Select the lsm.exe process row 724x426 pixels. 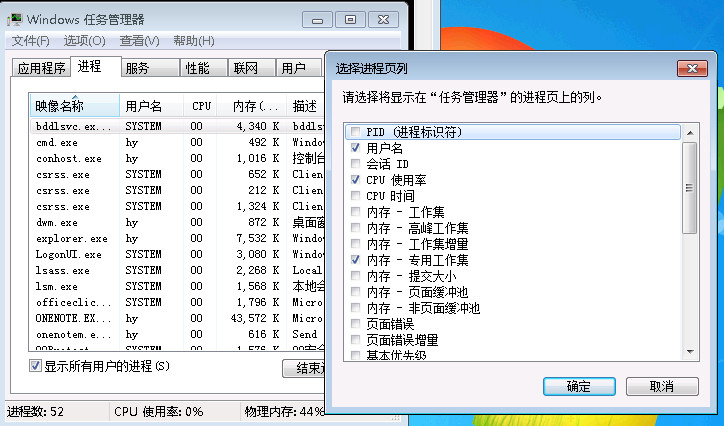pyautogui.click(x=177, y=287)
